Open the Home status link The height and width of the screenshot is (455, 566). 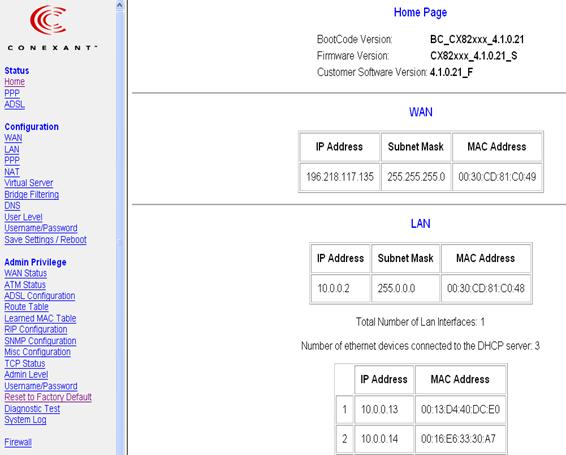pyautogui.click(x=14, y=82)
